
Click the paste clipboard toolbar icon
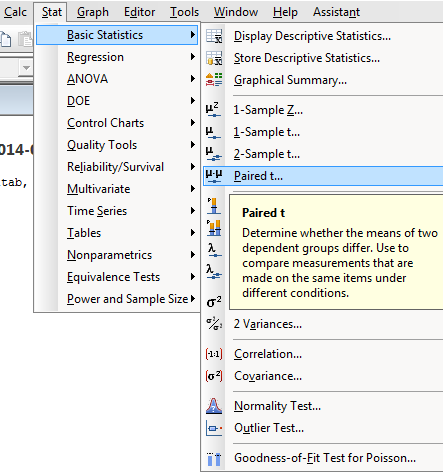[x=25, y=39]
